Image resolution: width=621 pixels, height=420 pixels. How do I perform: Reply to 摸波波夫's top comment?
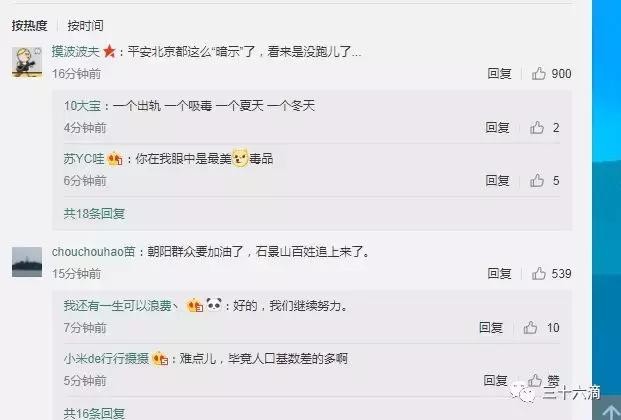[x=499, y=74]
